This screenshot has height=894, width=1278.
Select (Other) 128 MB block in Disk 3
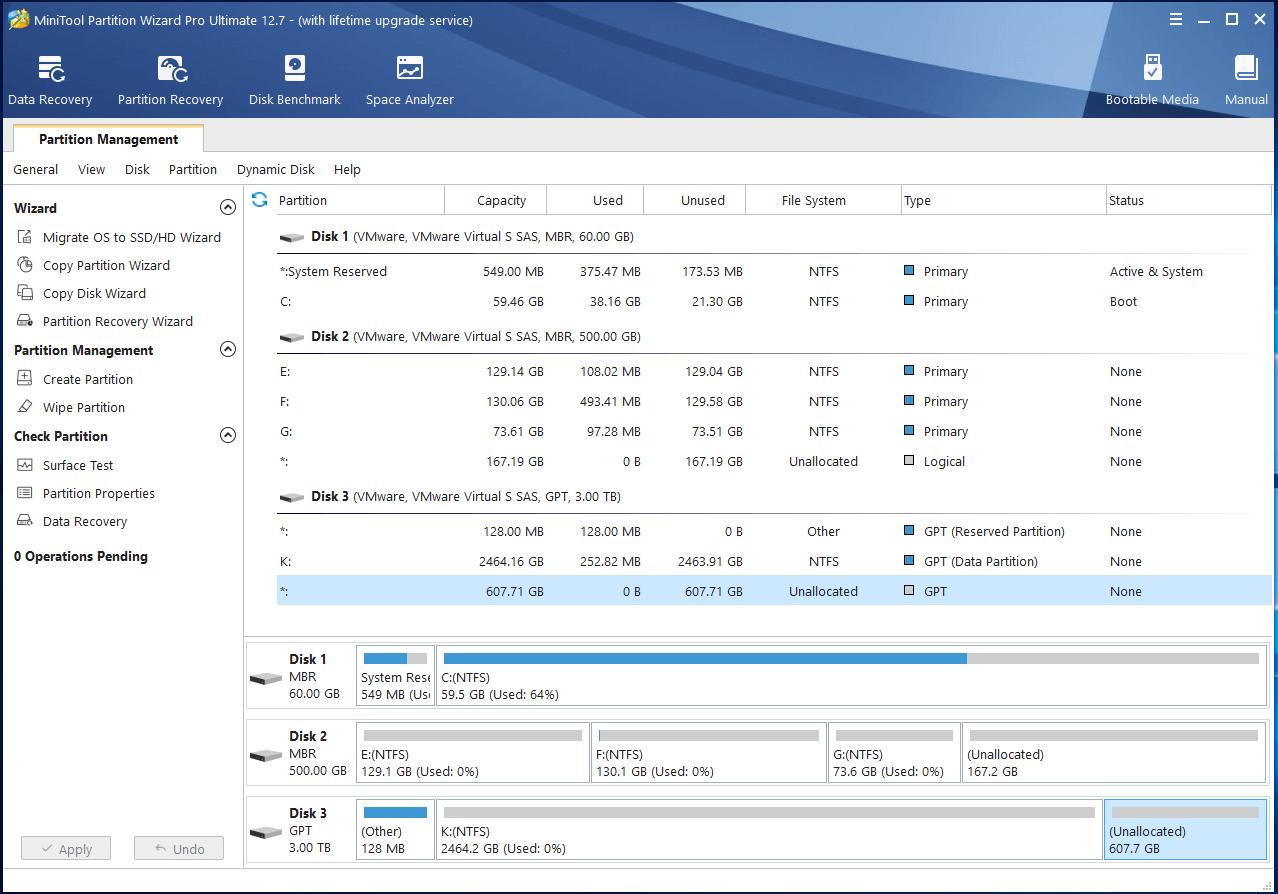[x=395, y=830]
